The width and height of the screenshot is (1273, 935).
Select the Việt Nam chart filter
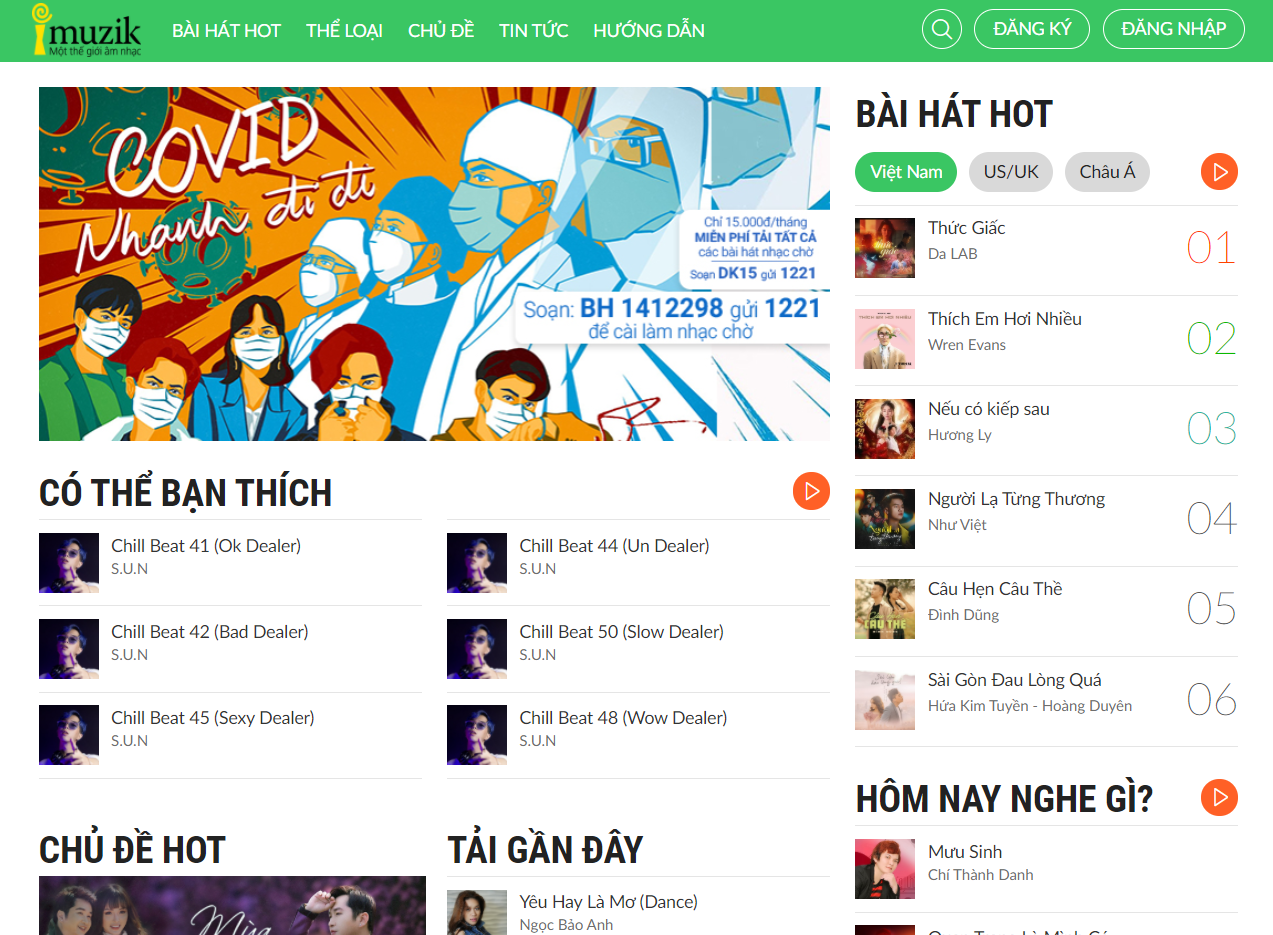(x=906, y=172)
